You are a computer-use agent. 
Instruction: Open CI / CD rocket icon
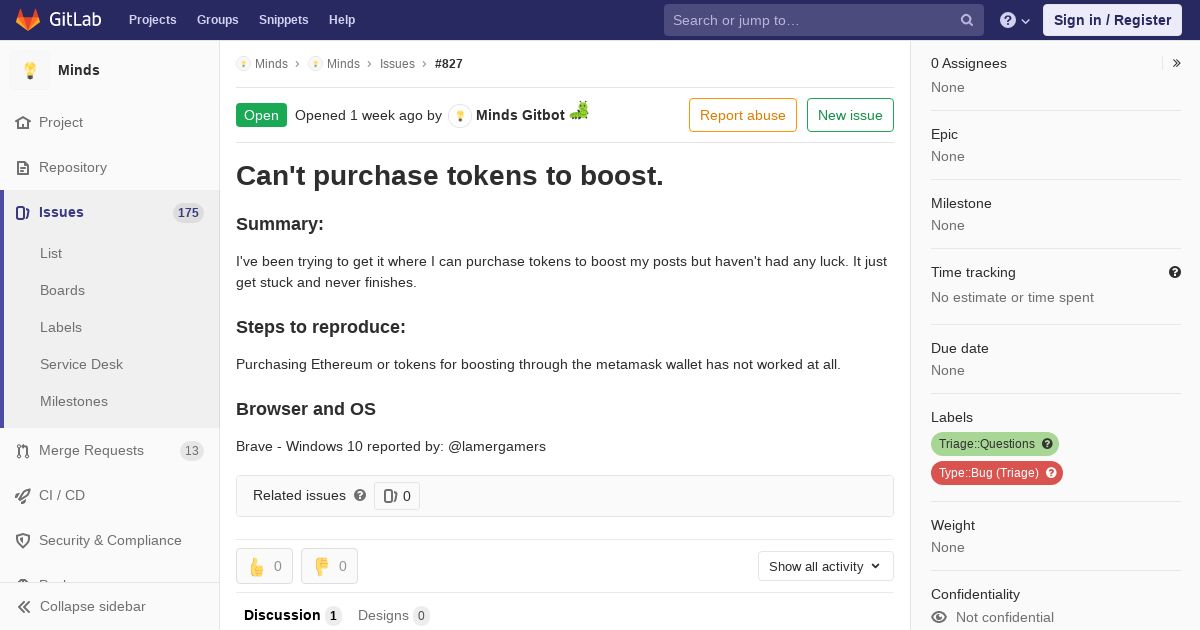pyautogui.click(x=23, y=496)
